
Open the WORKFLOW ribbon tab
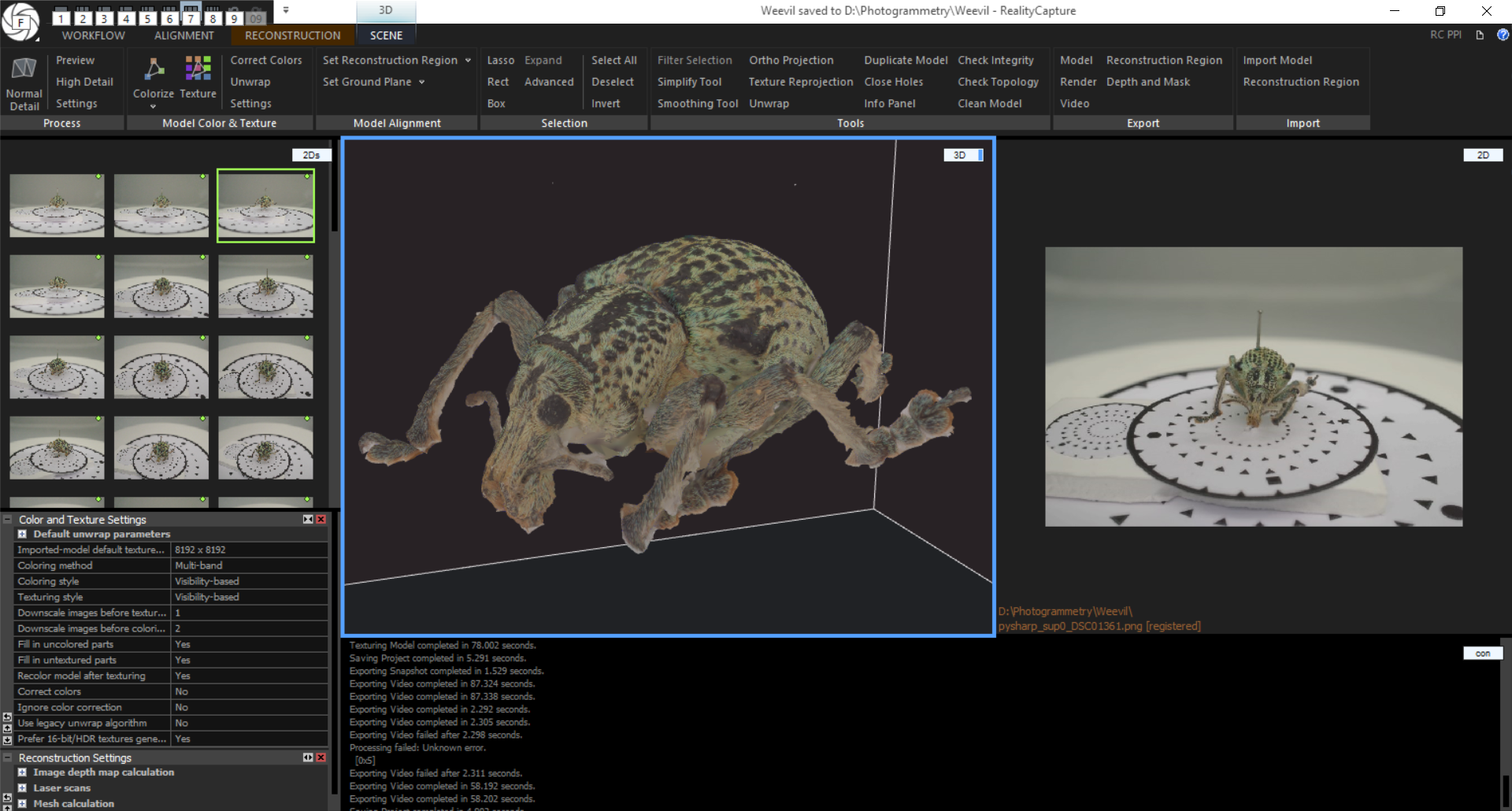point(93,35)
